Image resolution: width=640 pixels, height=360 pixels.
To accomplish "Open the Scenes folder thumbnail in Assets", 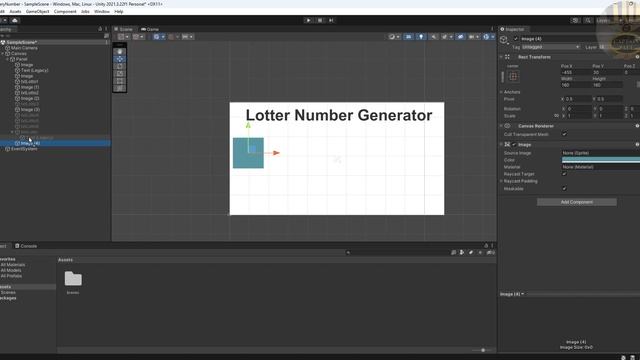I will [73, 279].
